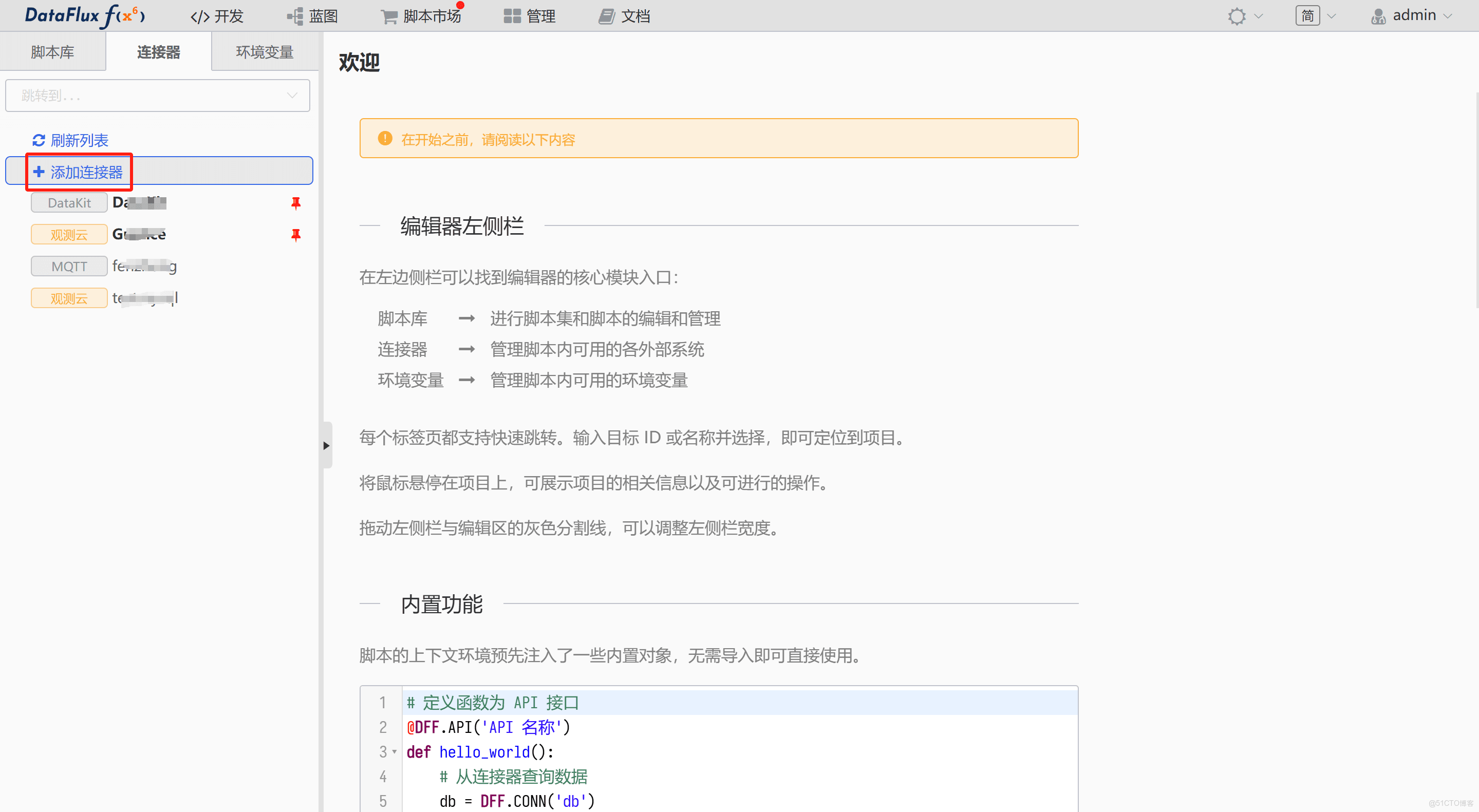Go to the 管理 management page
Viewport: 1479px width, 812px height.
click(x=529, y=16)
